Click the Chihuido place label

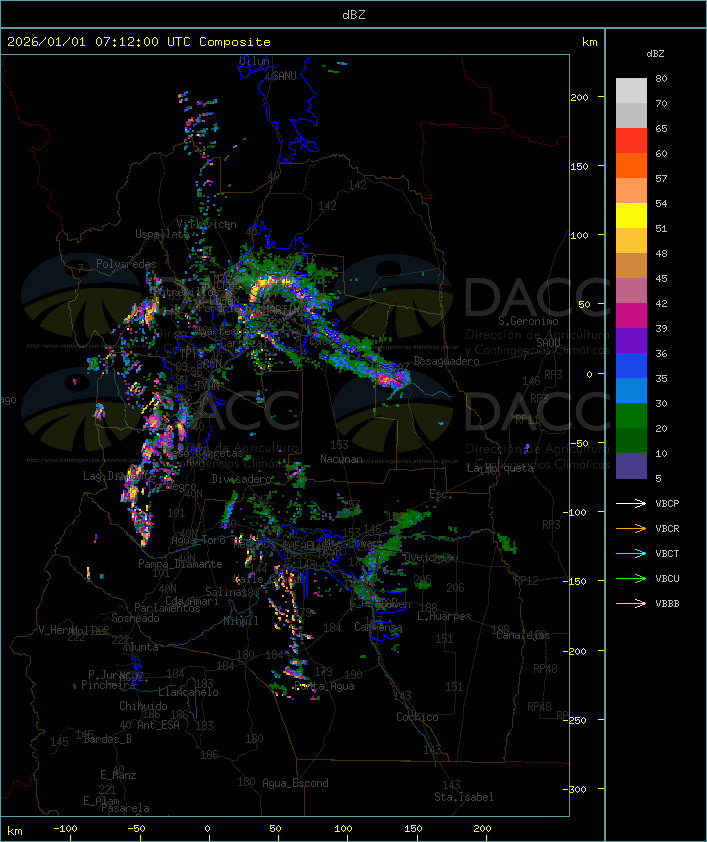click(143, 706)
